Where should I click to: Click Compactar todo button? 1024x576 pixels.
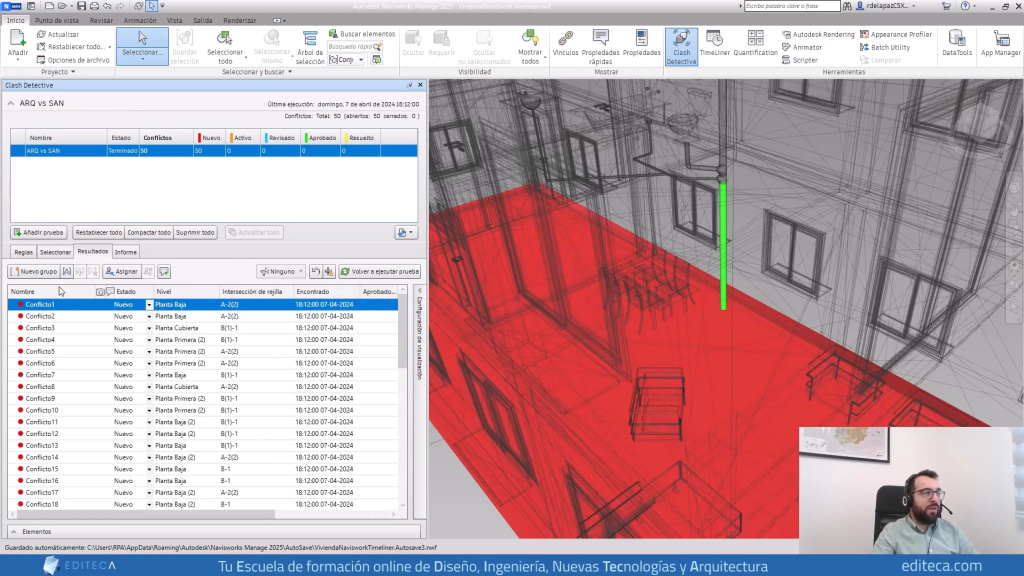coord(149,232)
